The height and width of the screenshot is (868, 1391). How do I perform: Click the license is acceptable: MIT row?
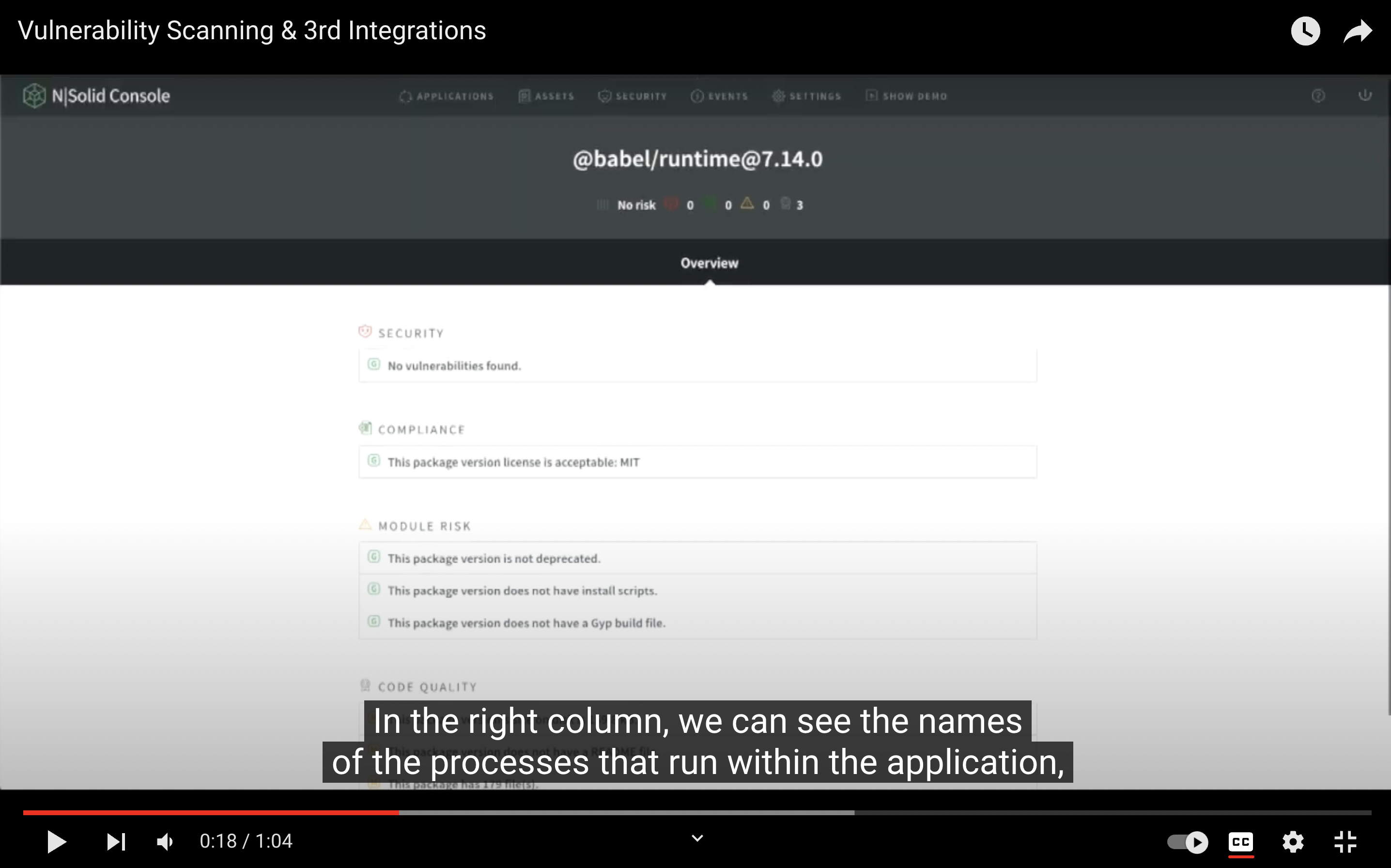697,462
